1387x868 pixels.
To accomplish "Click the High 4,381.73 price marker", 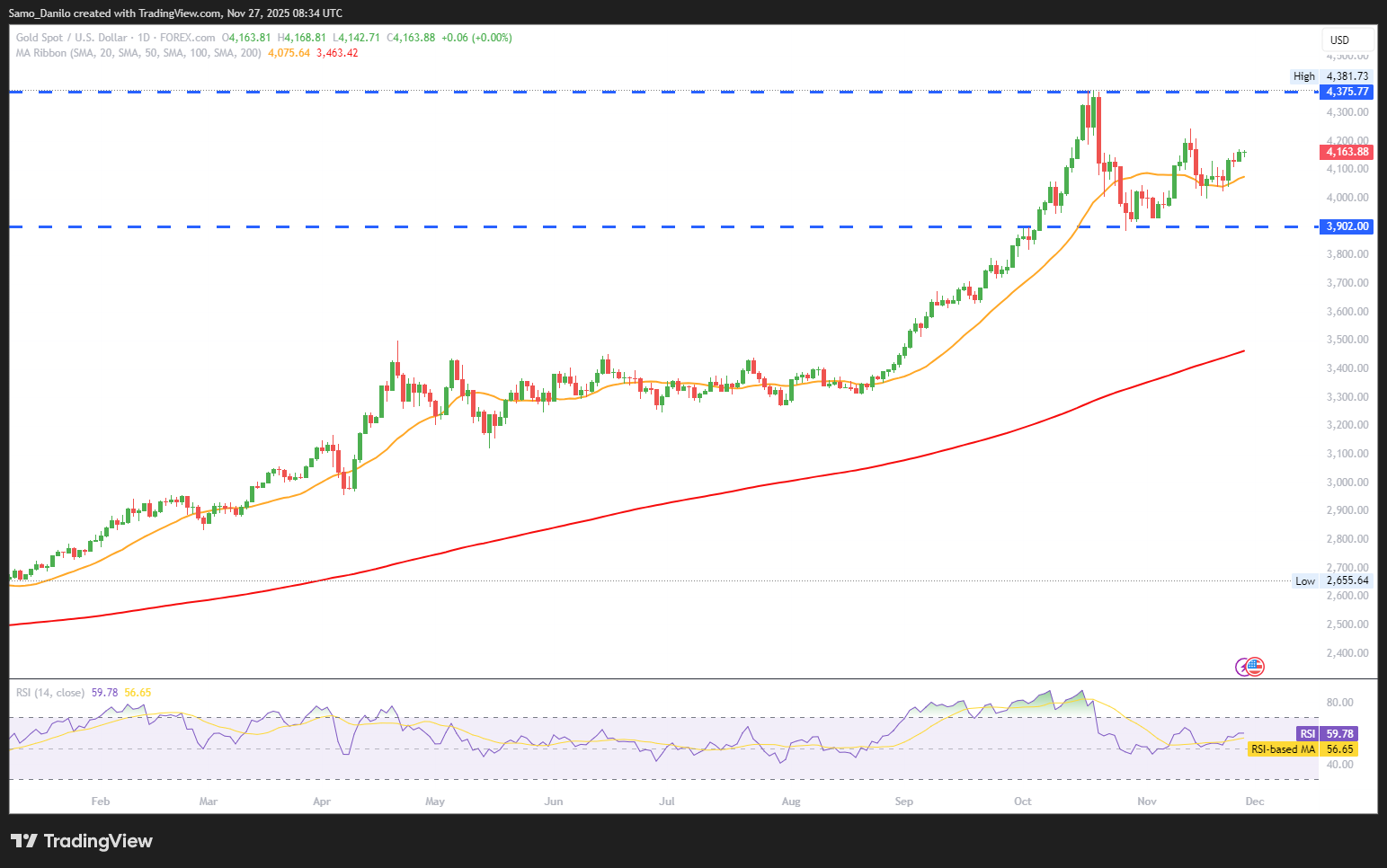I will (x=1330, y=76).
